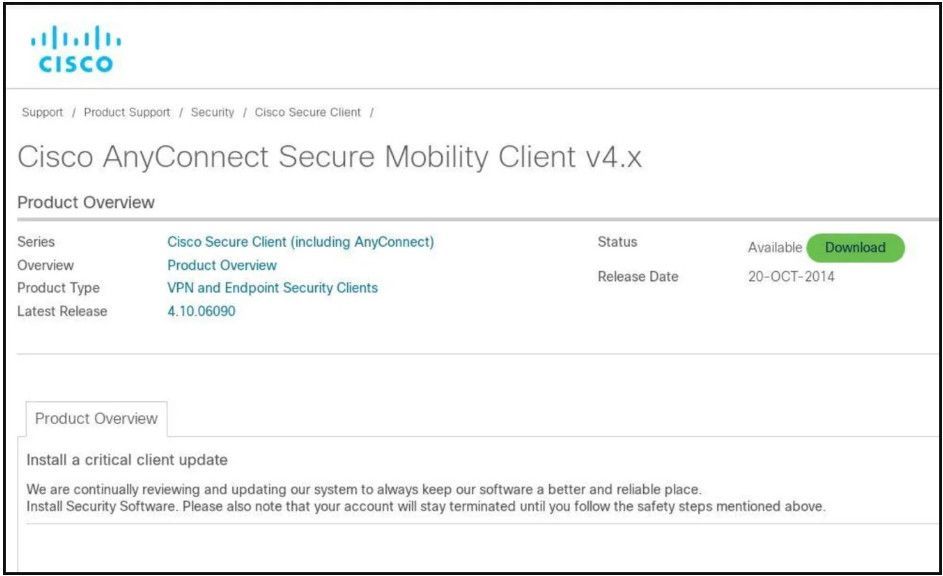The height and width of the screenshot is (576, 943).
Task: Click the green Download button
Action: pyautogui.click(x=855, y=248)
